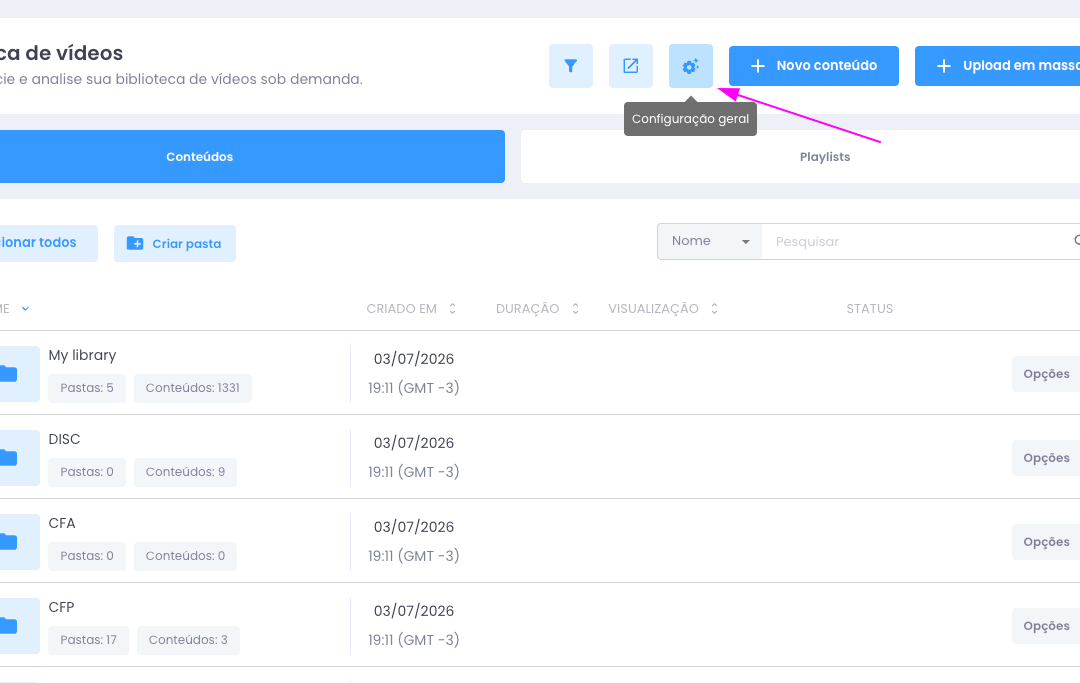
Task: Select the CFA folder name
Action: point(62,523)
